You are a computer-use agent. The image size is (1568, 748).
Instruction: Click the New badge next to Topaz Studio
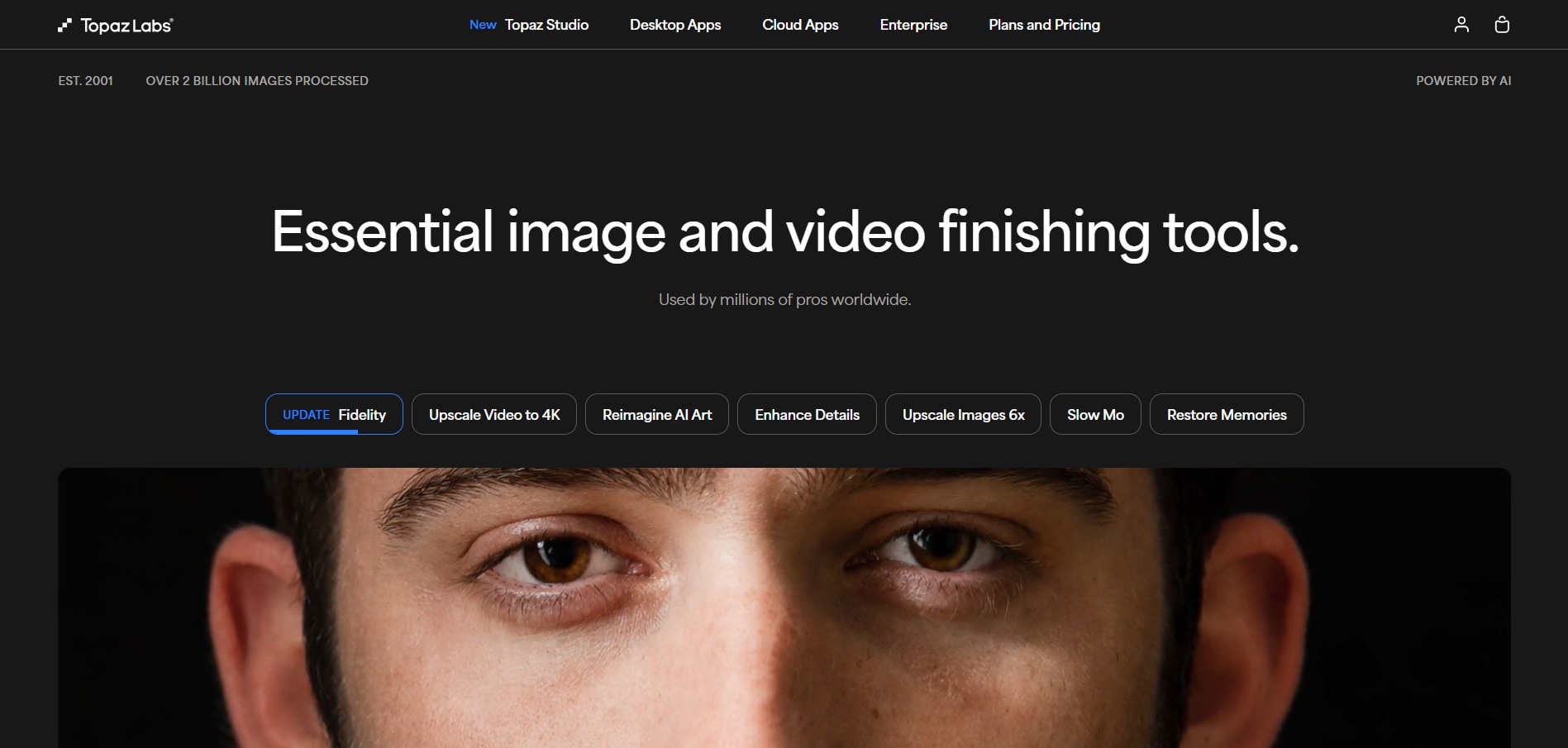coord(483,25)
